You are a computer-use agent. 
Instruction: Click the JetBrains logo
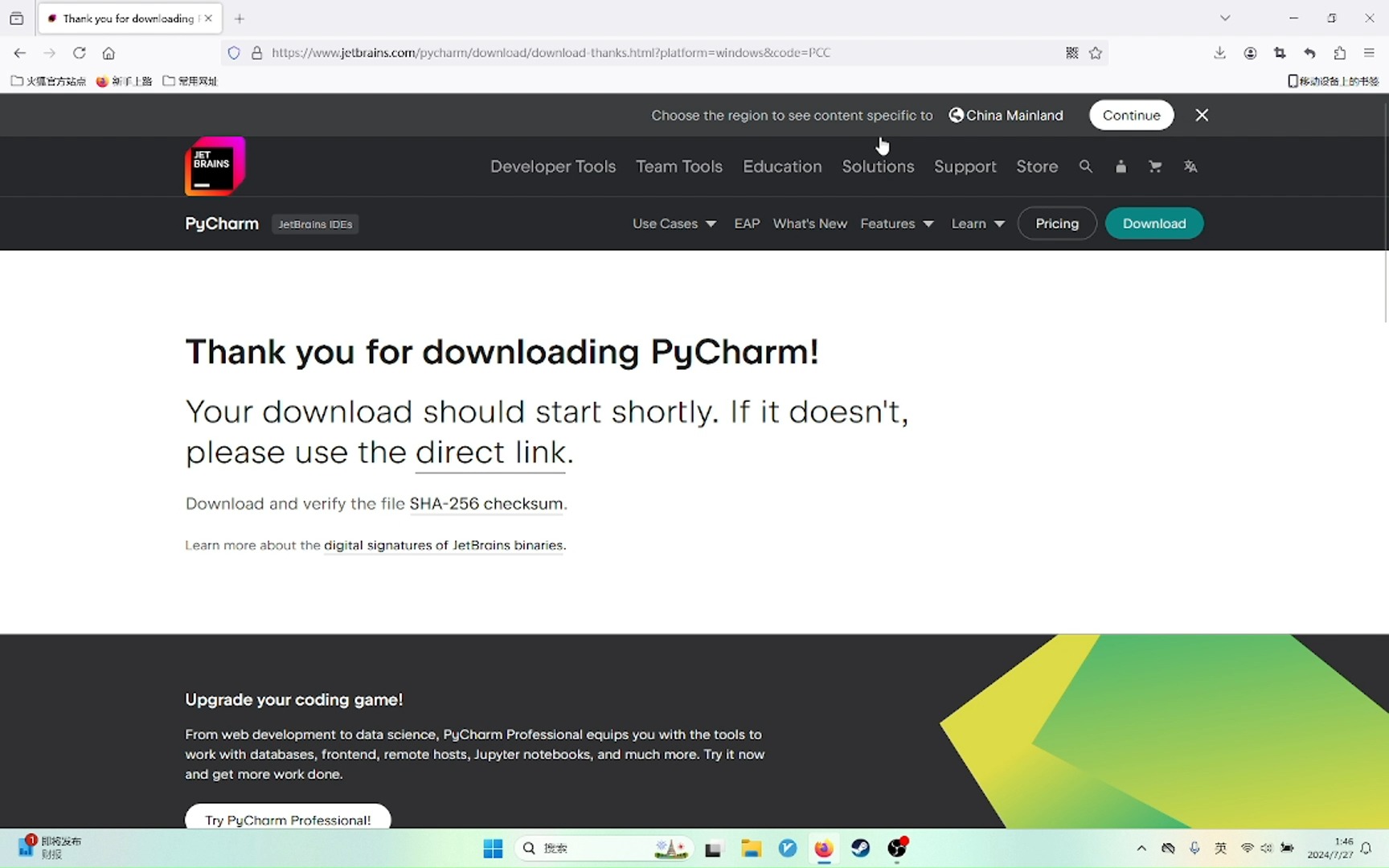pos(214,166)
